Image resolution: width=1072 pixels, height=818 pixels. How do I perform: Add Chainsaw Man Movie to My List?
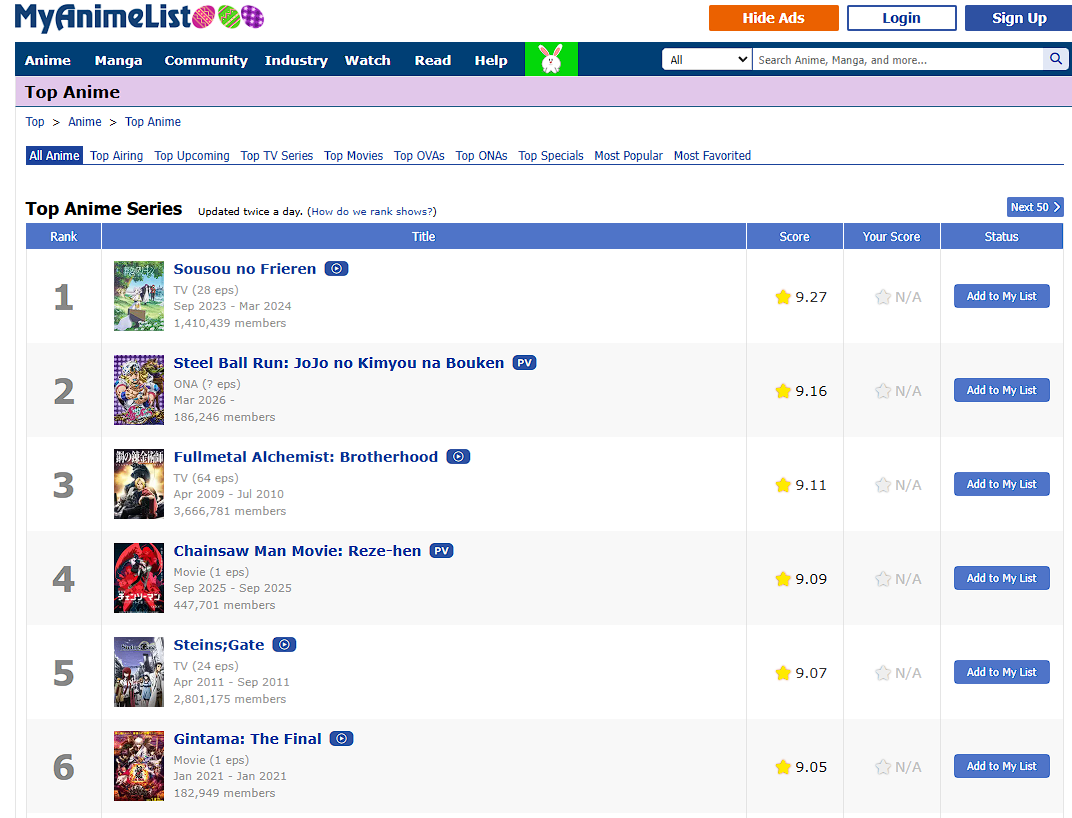1002,578
